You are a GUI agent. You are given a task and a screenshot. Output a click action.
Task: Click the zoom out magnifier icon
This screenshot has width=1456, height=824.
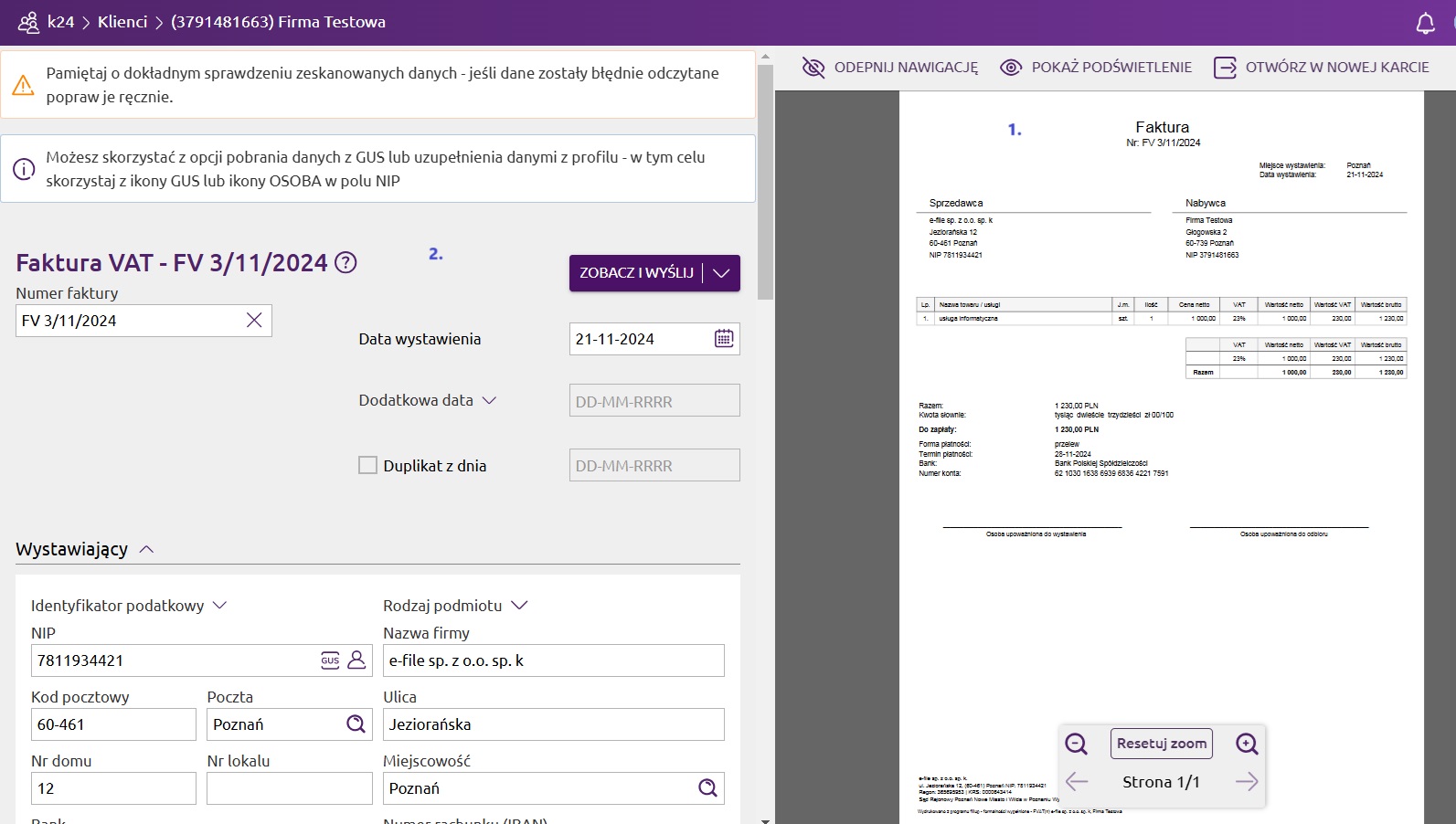point(1076,744)
